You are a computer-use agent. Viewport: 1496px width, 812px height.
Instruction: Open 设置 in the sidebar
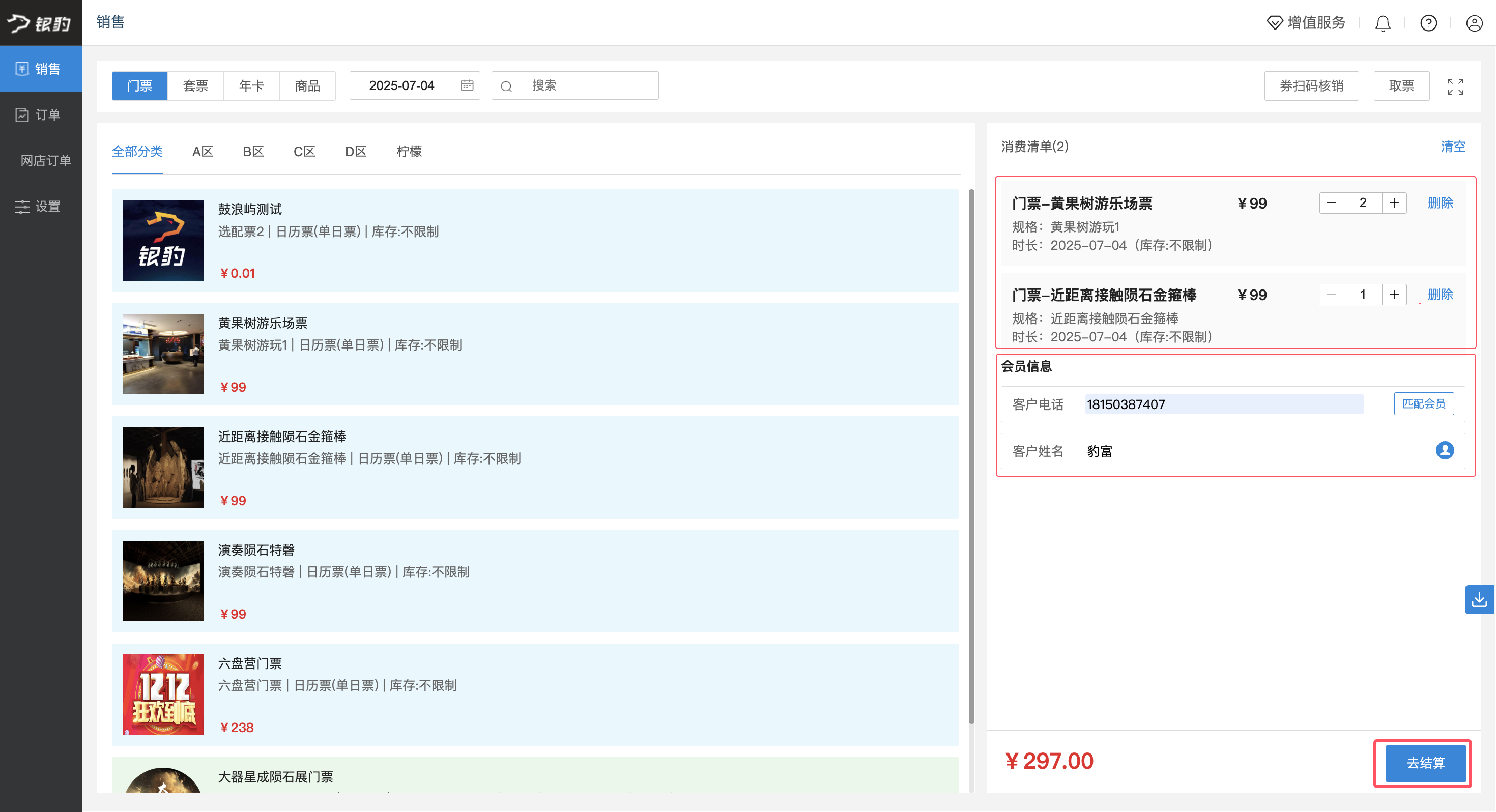(x=41, y=206)
